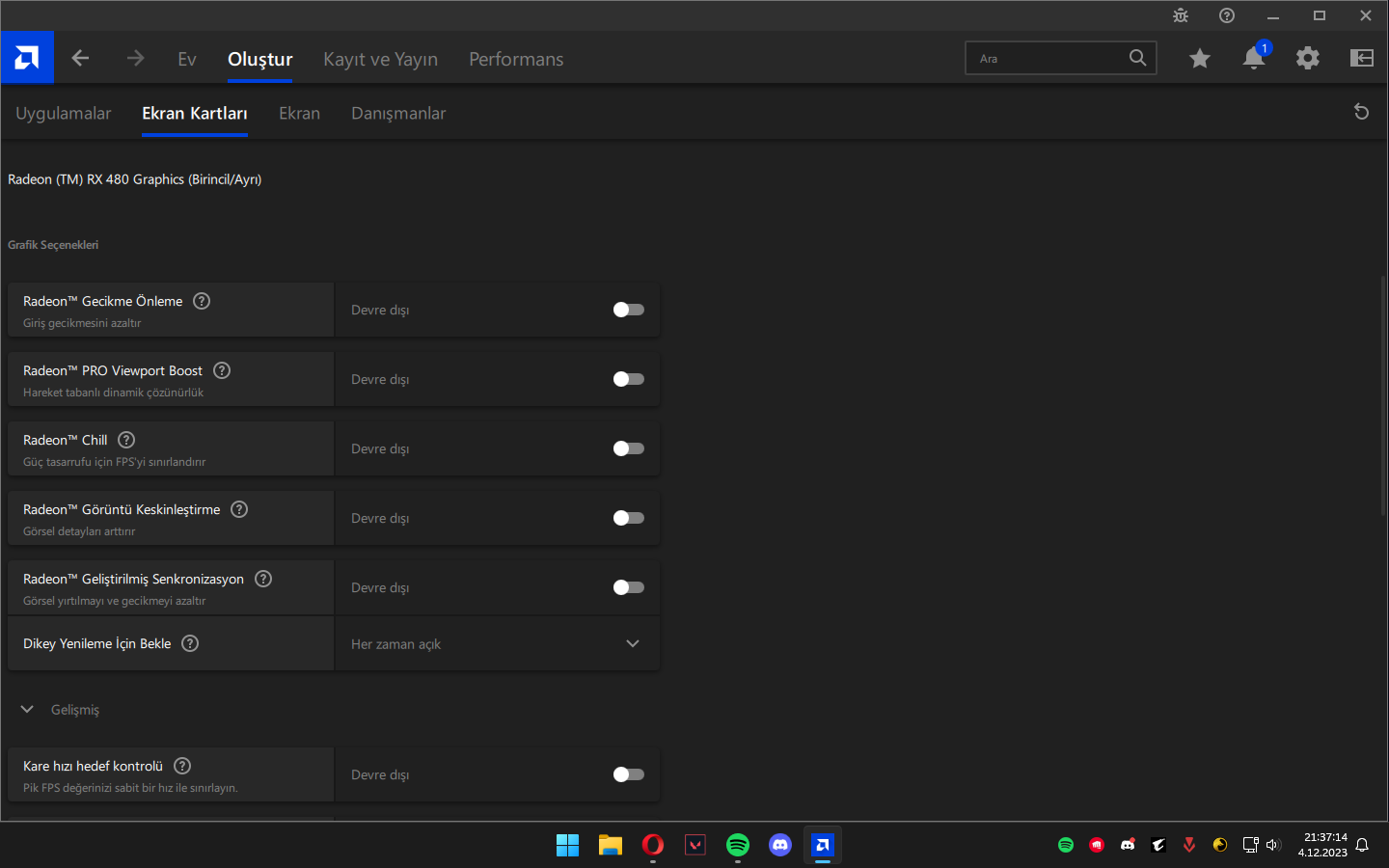Image resolution: width=1389 pixels, height=868 pixels.
Task: Open Windows notification center bell
Action: click(x=1362, y=845)
